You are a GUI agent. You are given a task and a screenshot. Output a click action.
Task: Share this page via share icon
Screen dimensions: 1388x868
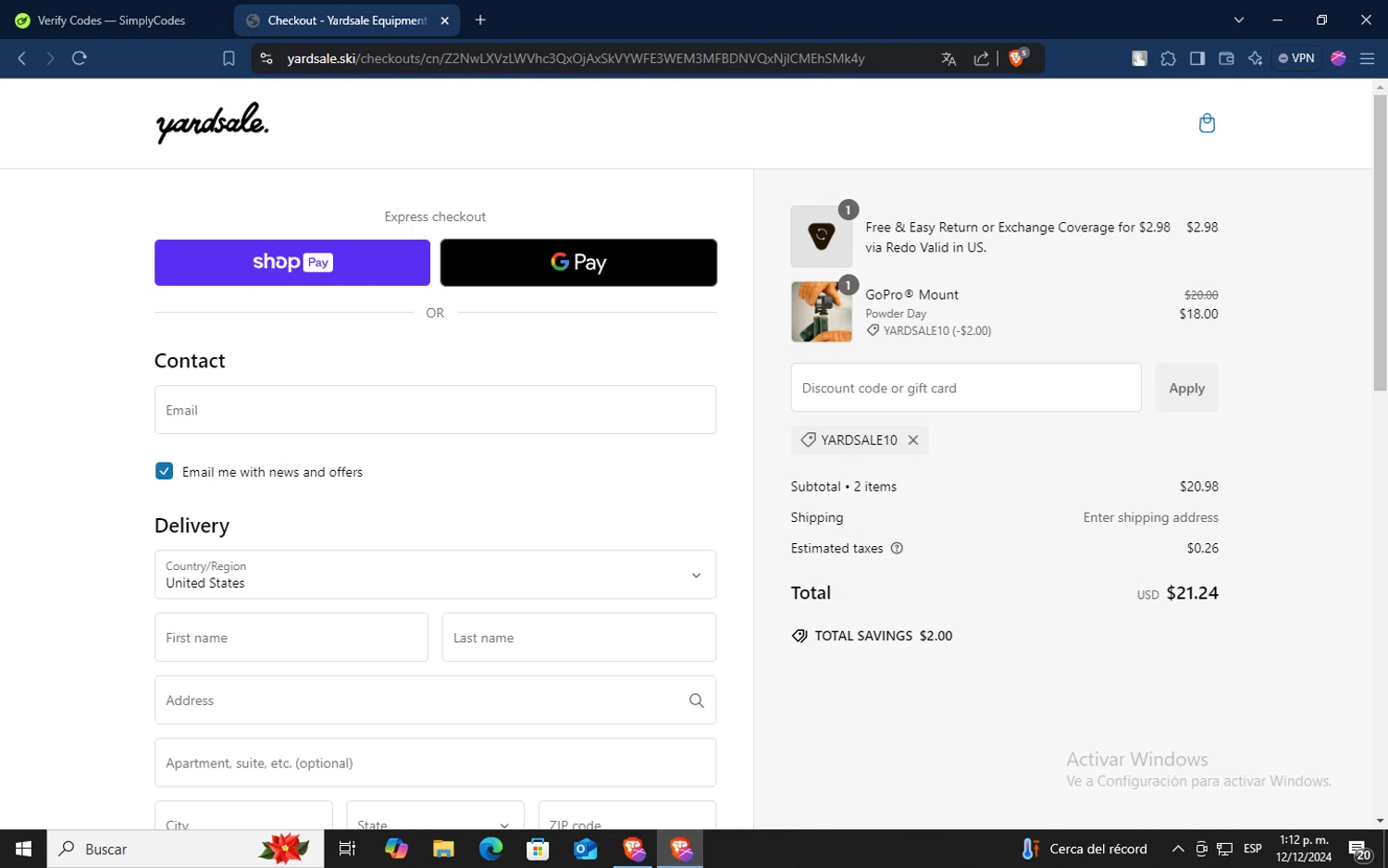(982, 58)
